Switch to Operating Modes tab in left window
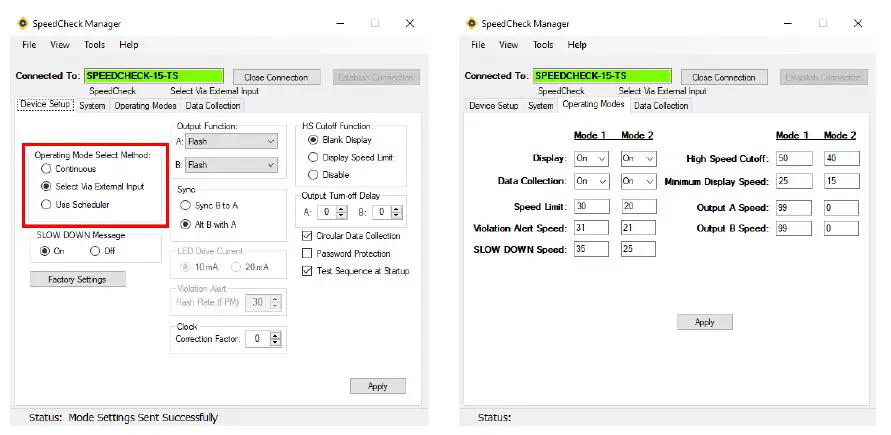This screenshot has height=435, width=891. tap(145, 106)
